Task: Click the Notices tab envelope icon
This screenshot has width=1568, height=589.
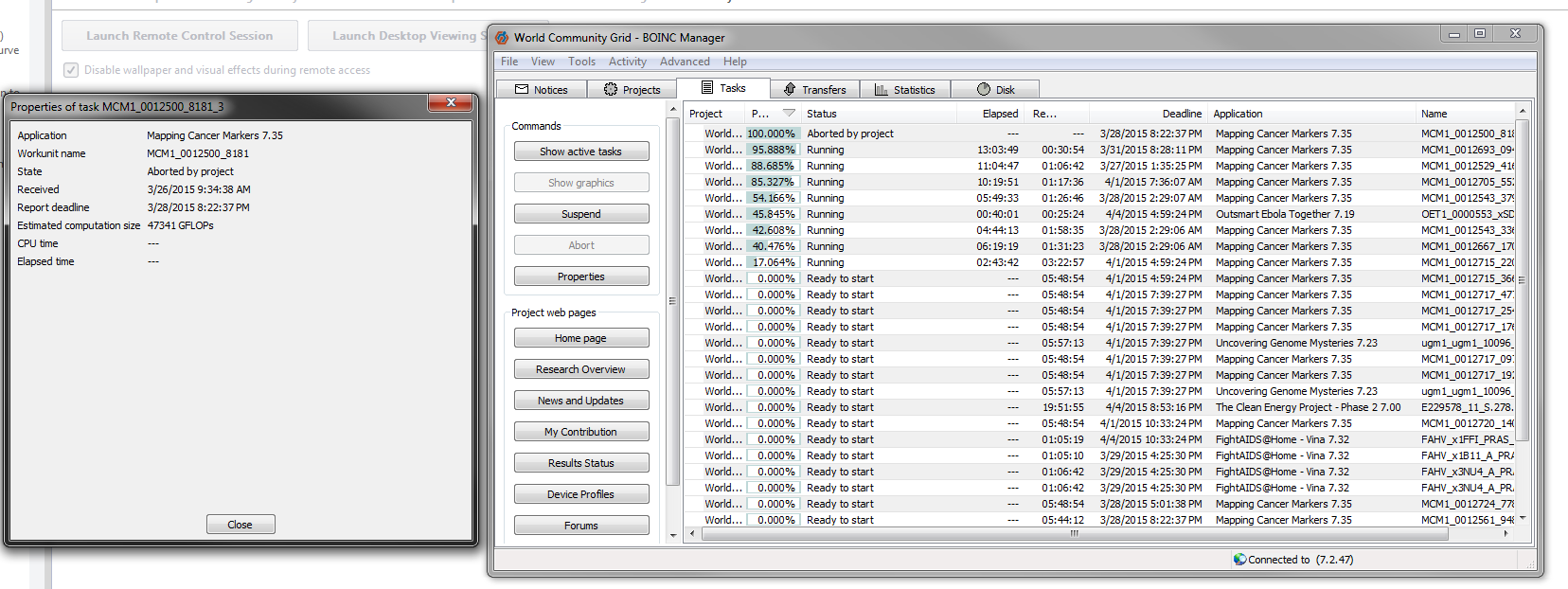Action: point(522,89)
